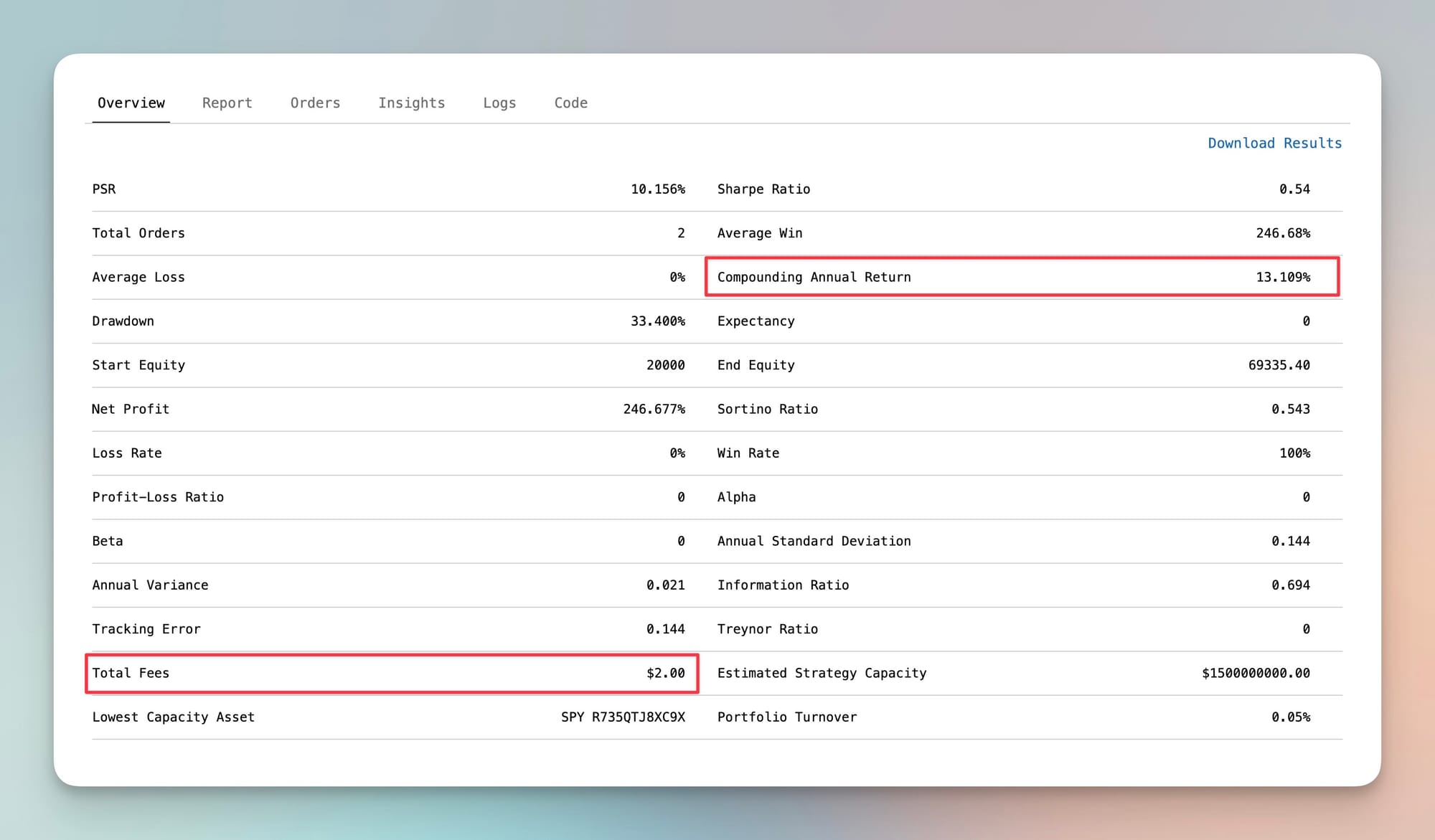The image size is (1435, 840).
Task: Click the End Equity value 69335.40
Action: (1279, 365)
